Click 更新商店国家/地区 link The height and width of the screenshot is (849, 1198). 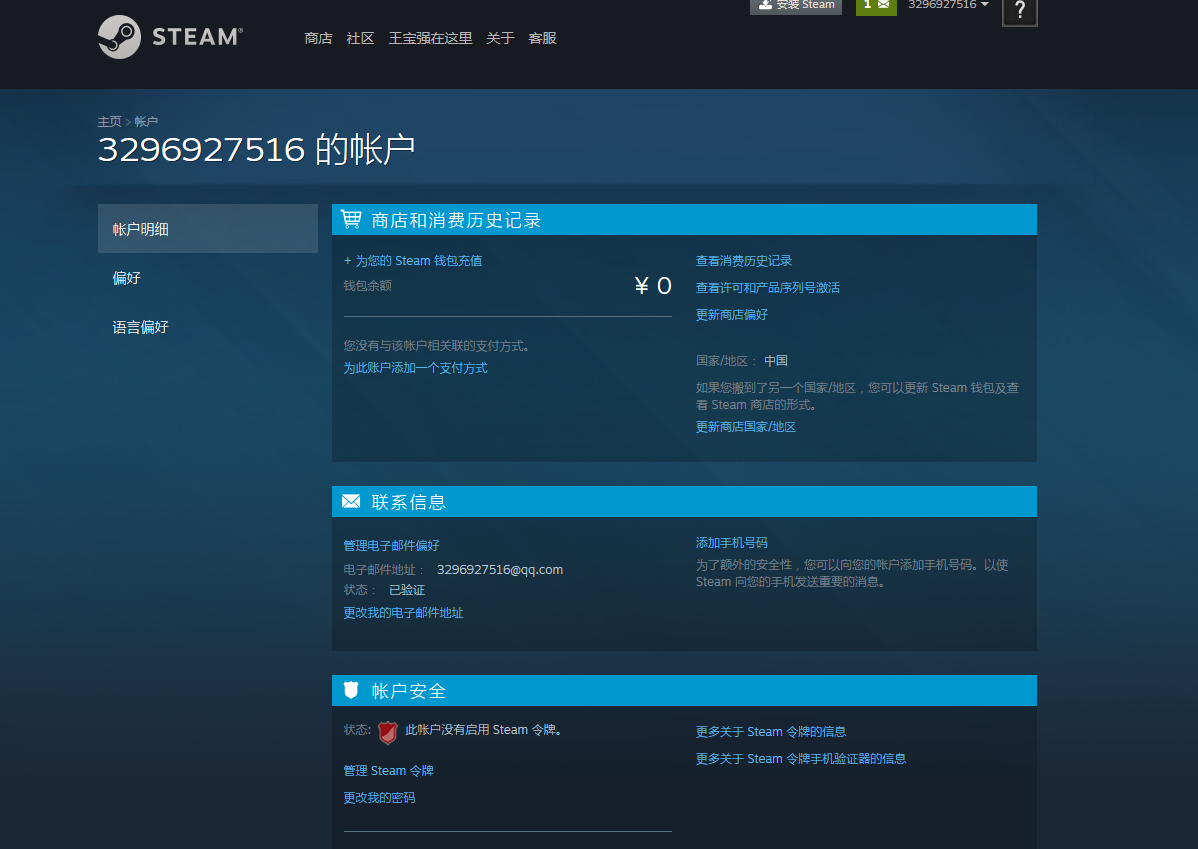pyautogui.click(x=746, y=427)
